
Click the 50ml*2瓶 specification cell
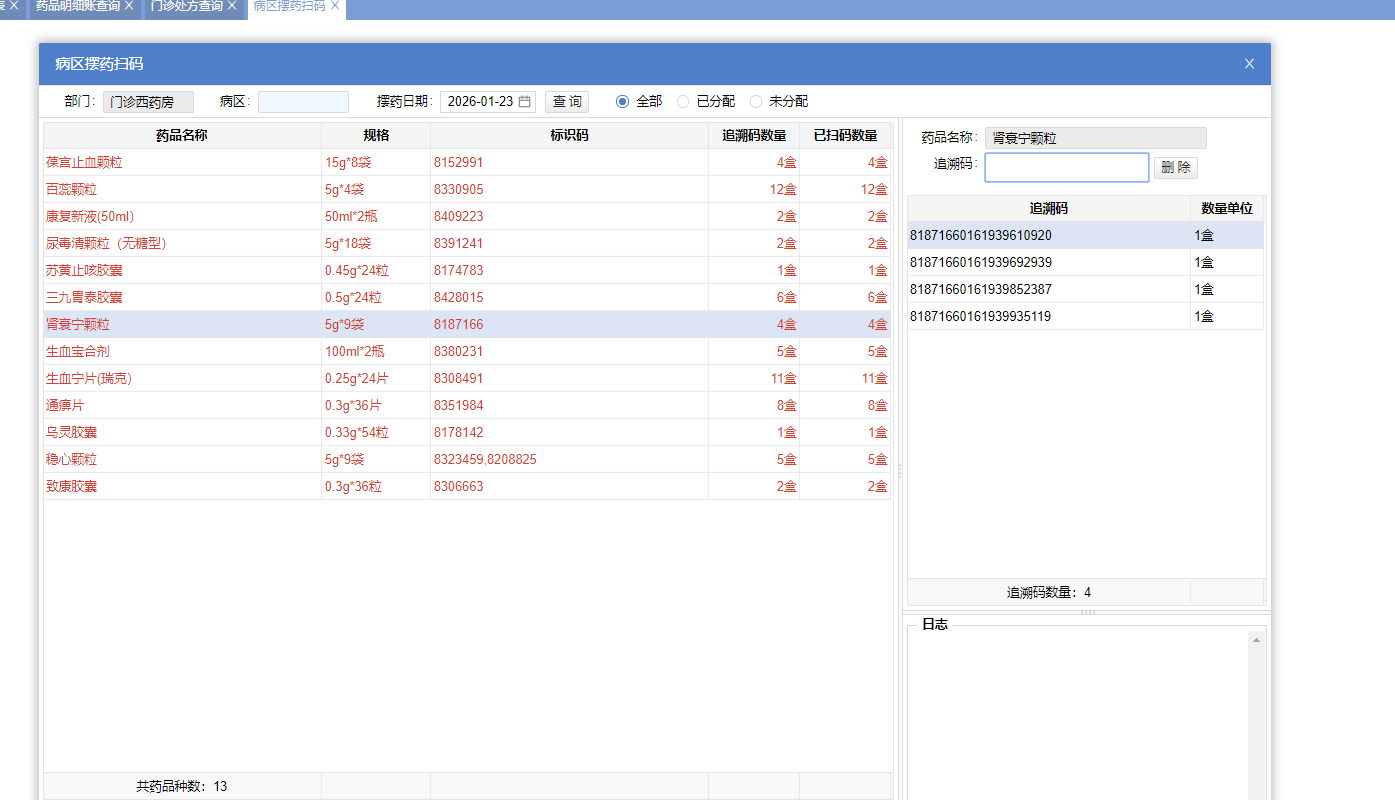pyautogui.click(x=376, y=216)
